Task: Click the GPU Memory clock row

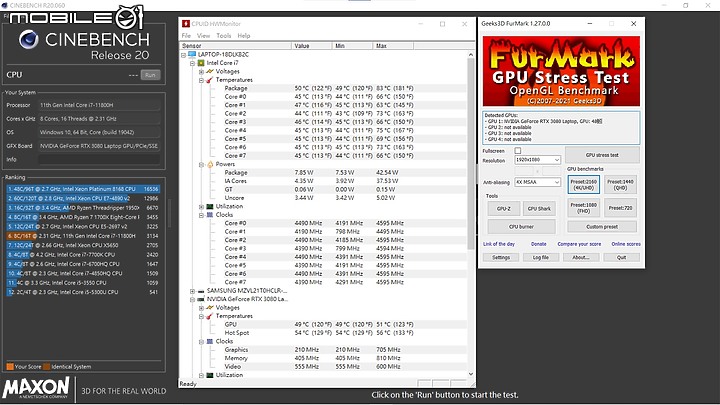Action: pyautogui.click(x=324, y=358)
